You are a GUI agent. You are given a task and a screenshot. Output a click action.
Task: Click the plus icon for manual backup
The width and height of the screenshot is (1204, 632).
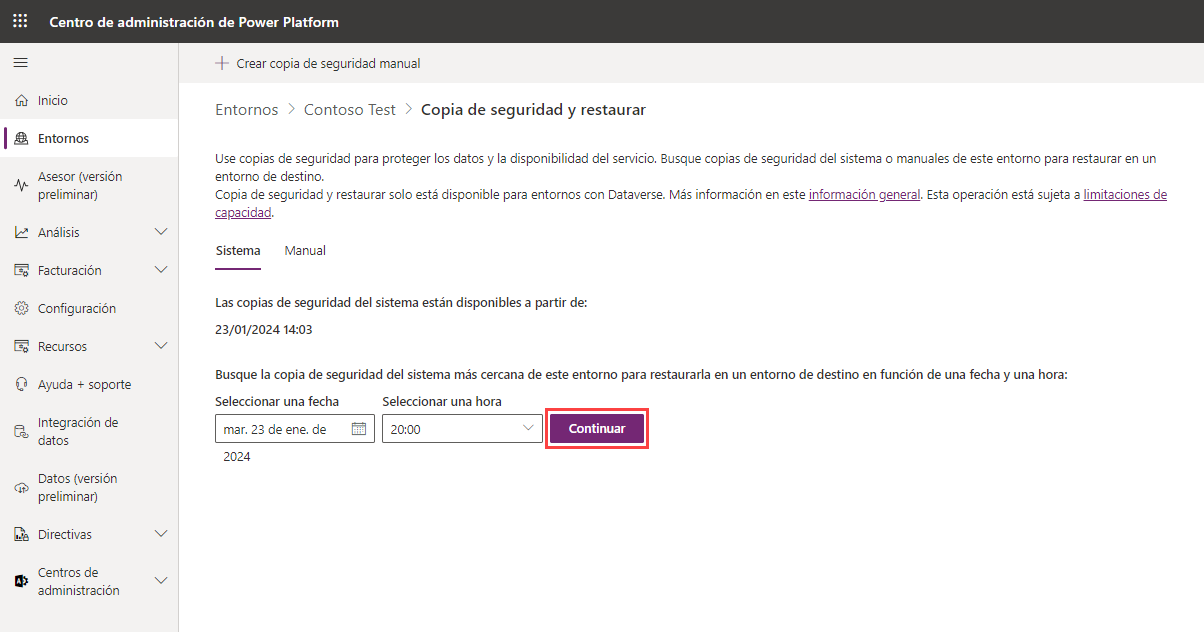coord(222,63)
